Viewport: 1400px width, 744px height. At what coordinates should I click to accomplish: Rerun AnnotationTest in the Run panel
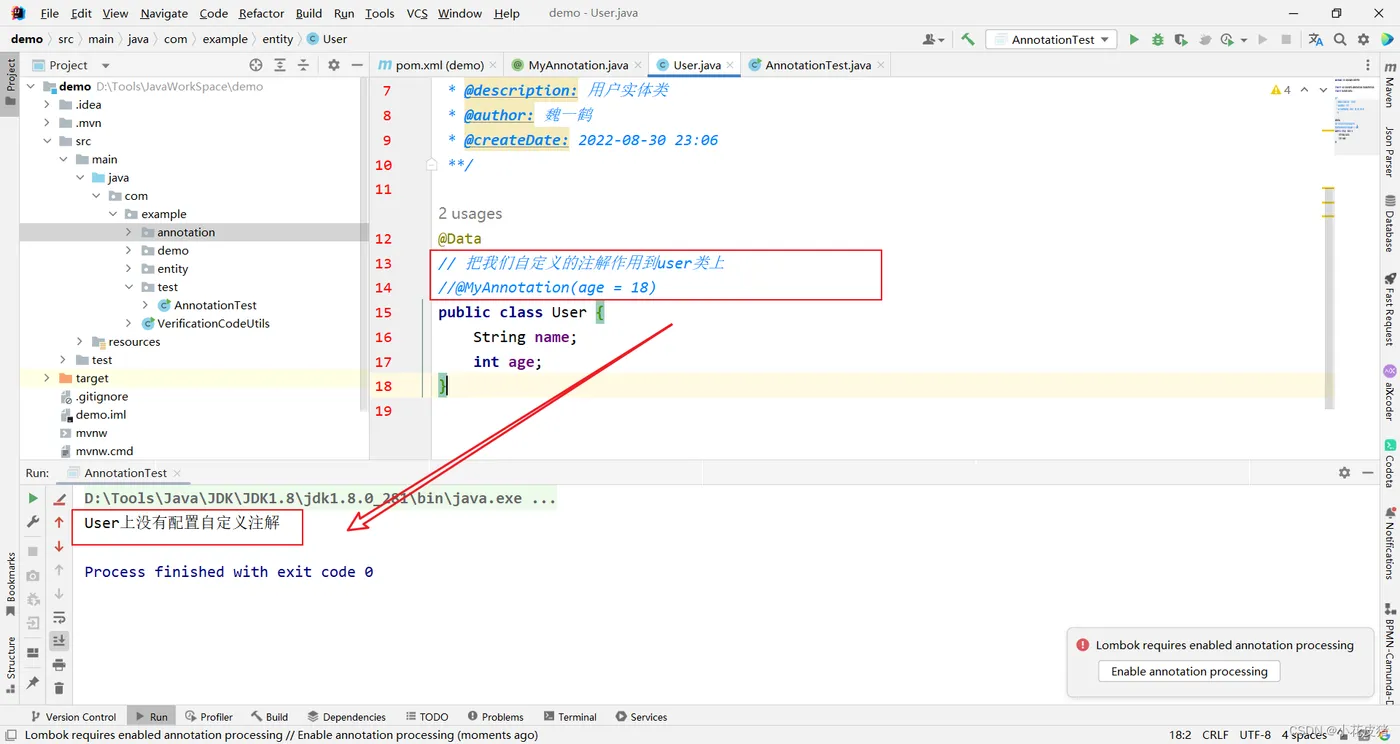pos(33,498)
